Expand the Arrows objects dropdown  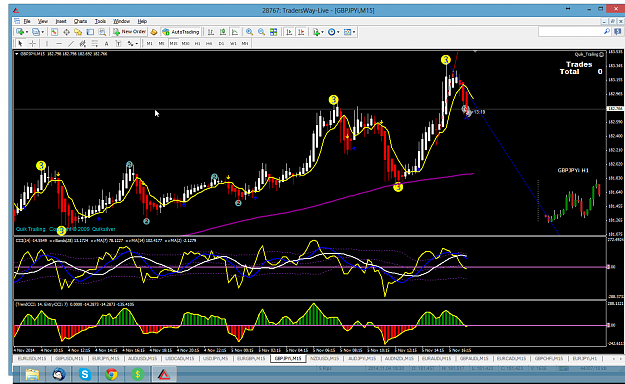click(137, 43)
